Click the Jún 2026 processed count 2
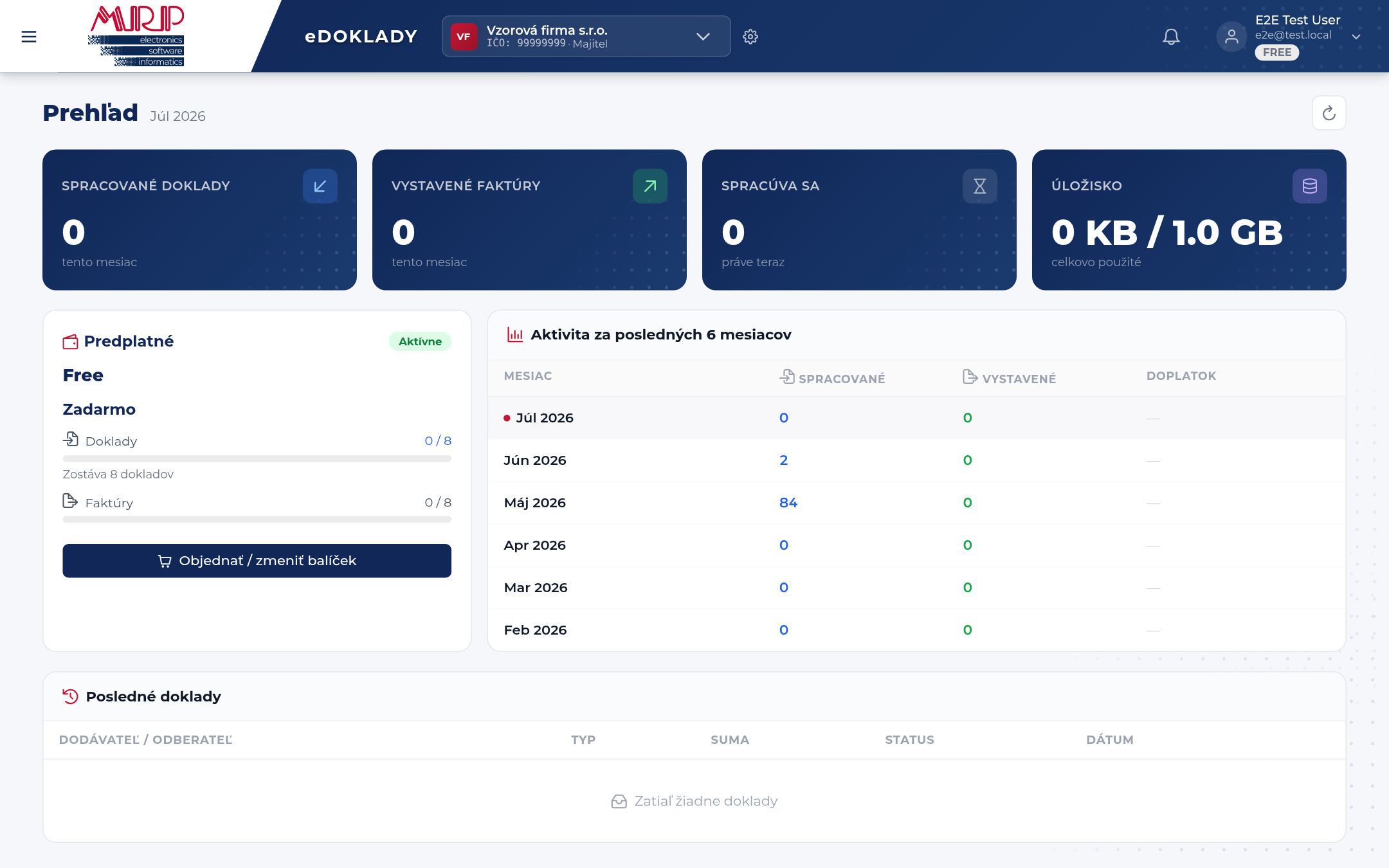 (783, 460)
